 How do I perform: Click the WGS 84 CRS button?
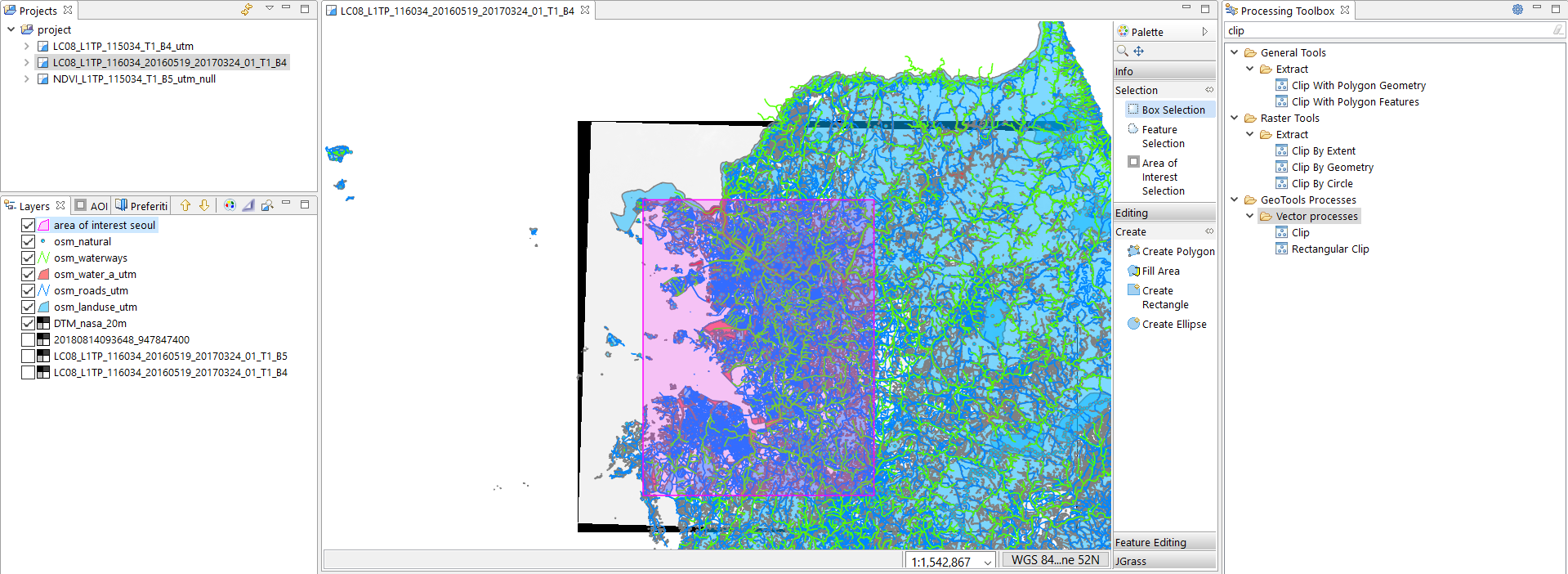tap(1055, 560)
